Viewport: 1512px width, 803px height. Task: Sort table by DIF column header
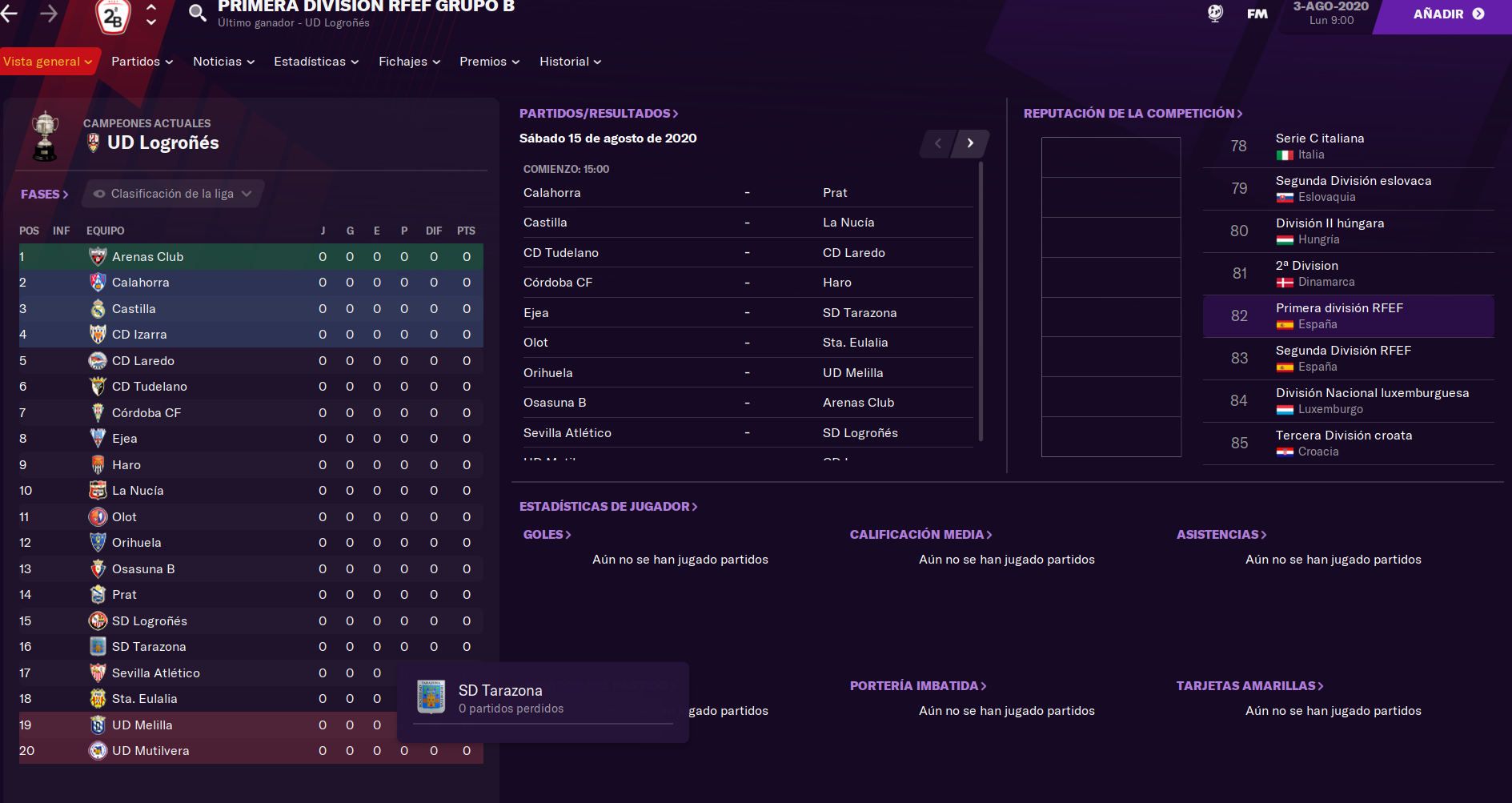(x=434, y=231)
